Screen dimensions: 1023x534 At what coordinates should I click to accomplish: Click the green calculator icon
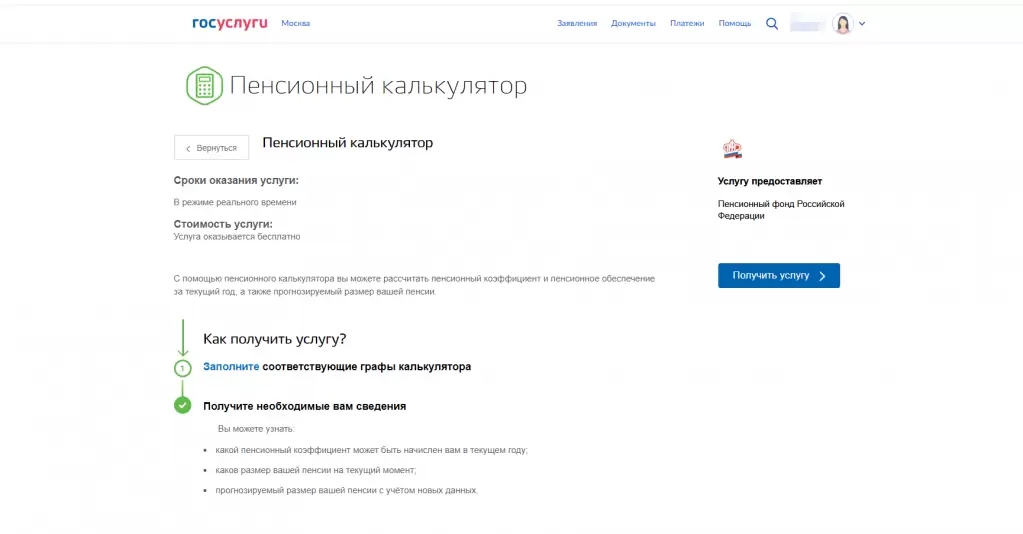click(x=204, y=86)
